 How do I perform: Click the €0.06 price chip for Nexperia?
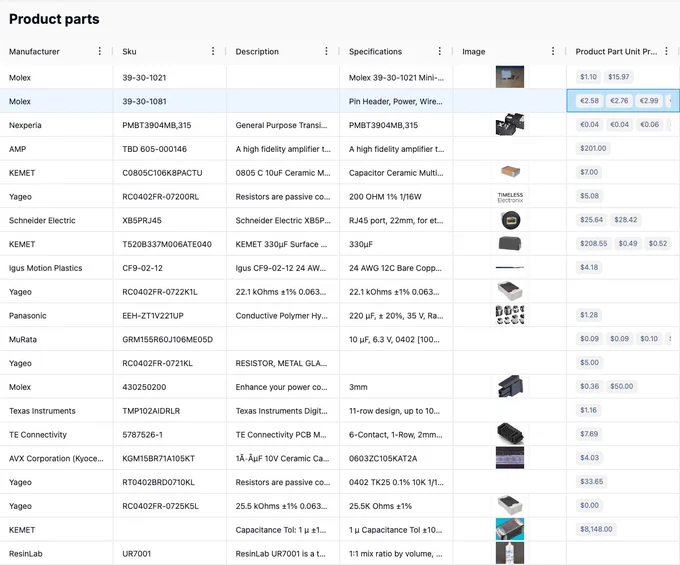pyautogui.click(x=649, y=124)
